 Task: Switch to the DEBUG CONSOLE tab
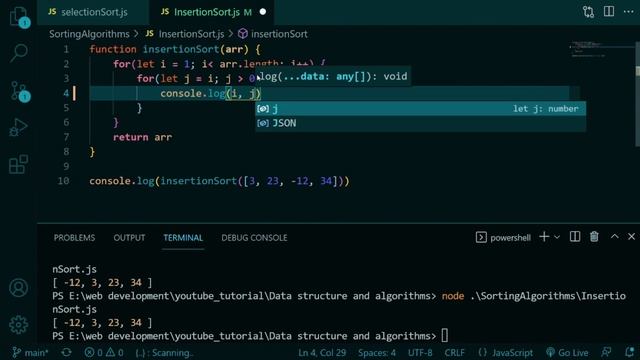point(254,238)
